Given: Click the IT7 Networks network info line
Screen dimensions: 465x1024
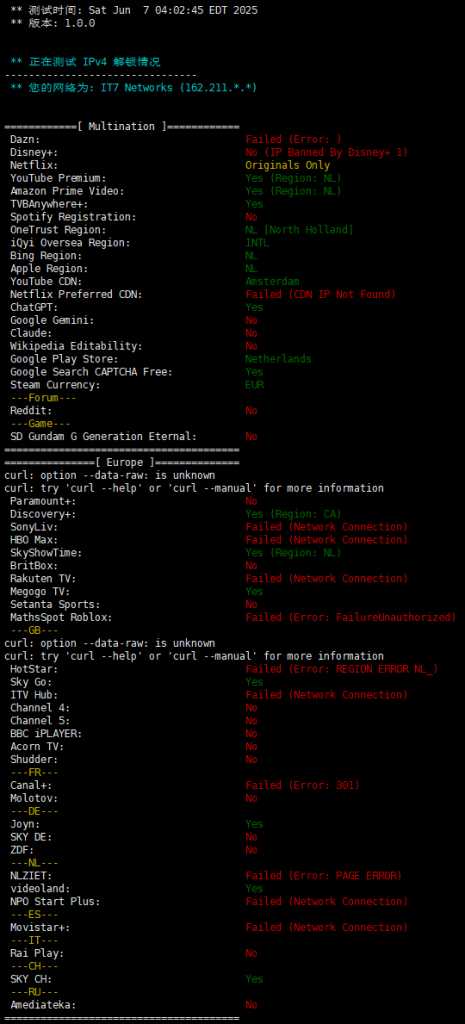Looking at the screenshot, I should [134, 87].
